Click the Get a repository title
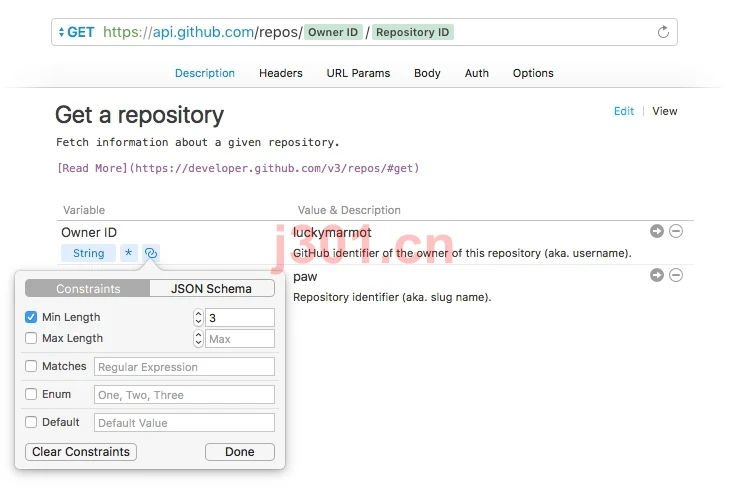 pyautogui.click(x=139, y=115)
